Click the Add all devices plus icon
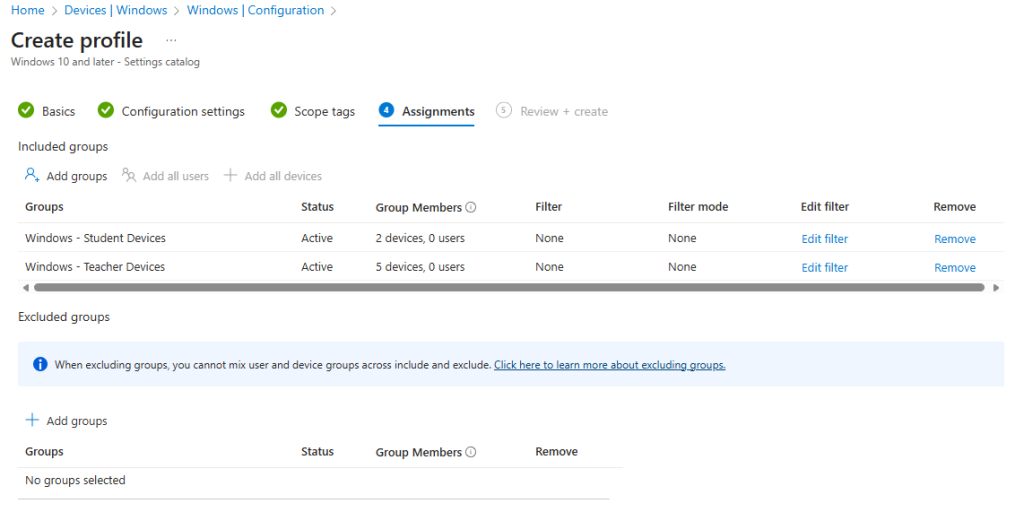Image resolution: width=1024 pixels, height=512 pixels. tap(230, 175)
